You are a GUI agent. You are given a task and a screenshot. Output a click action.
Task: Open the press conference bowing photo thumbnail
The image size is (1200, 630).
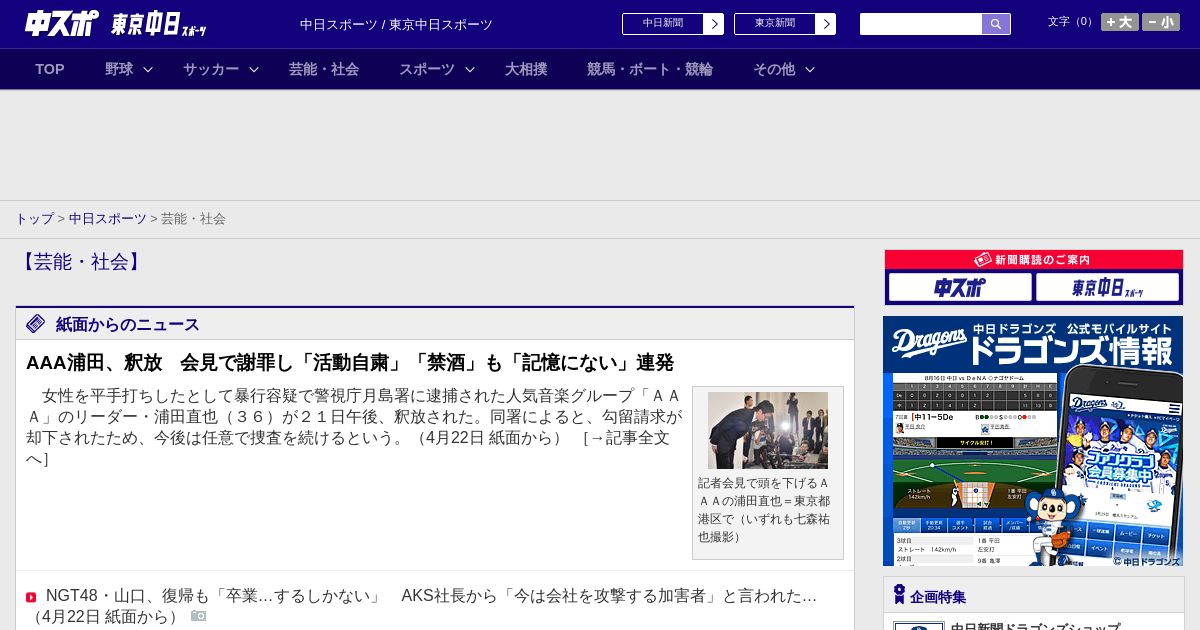tap(768, 430)
